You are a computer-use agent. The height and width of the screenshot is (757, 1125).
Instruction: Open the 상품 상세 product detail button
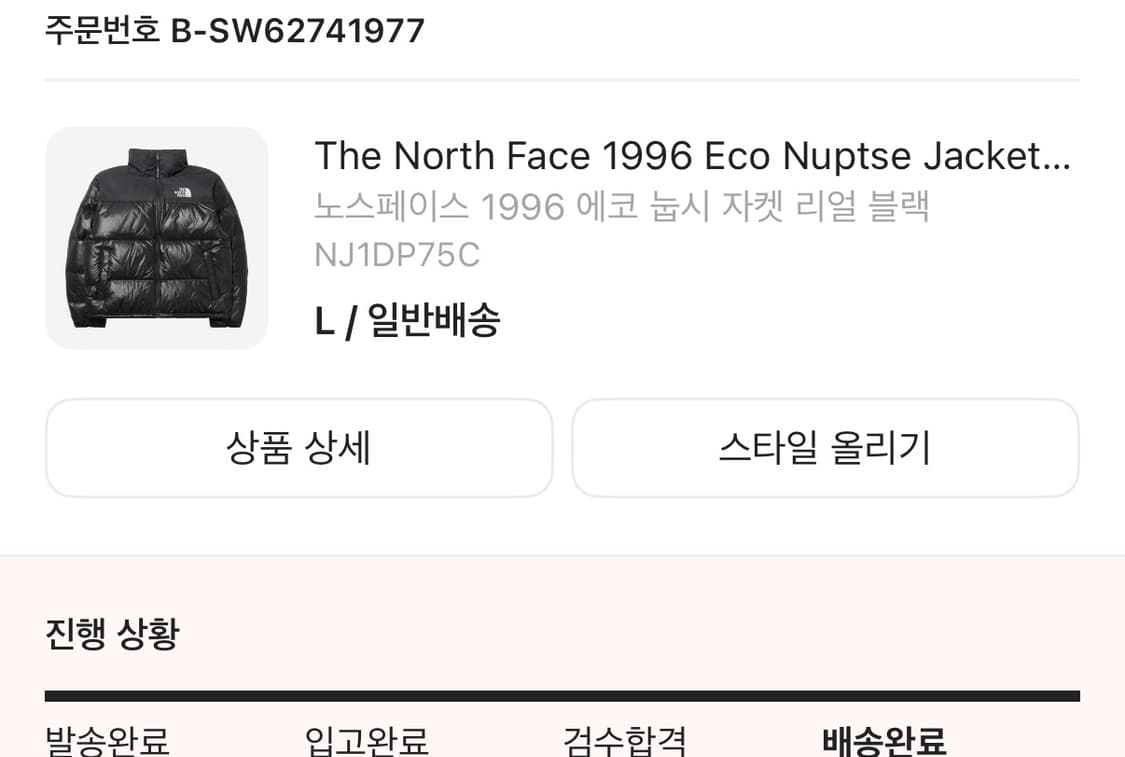click(297, 448)
